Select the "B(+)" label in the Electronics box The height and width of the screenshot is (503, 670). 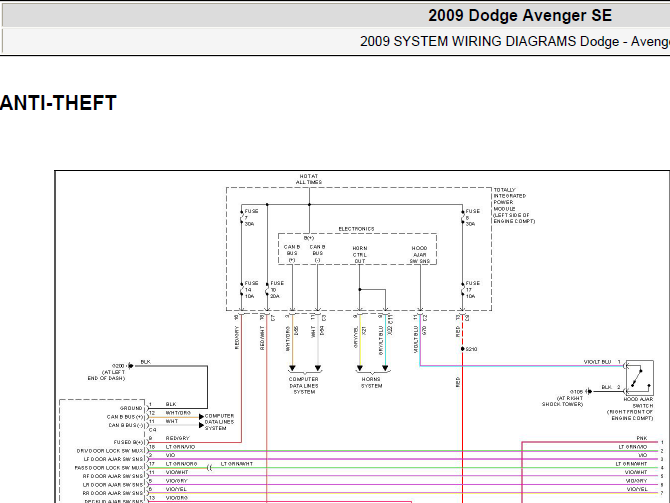click(x=309, y=238)
